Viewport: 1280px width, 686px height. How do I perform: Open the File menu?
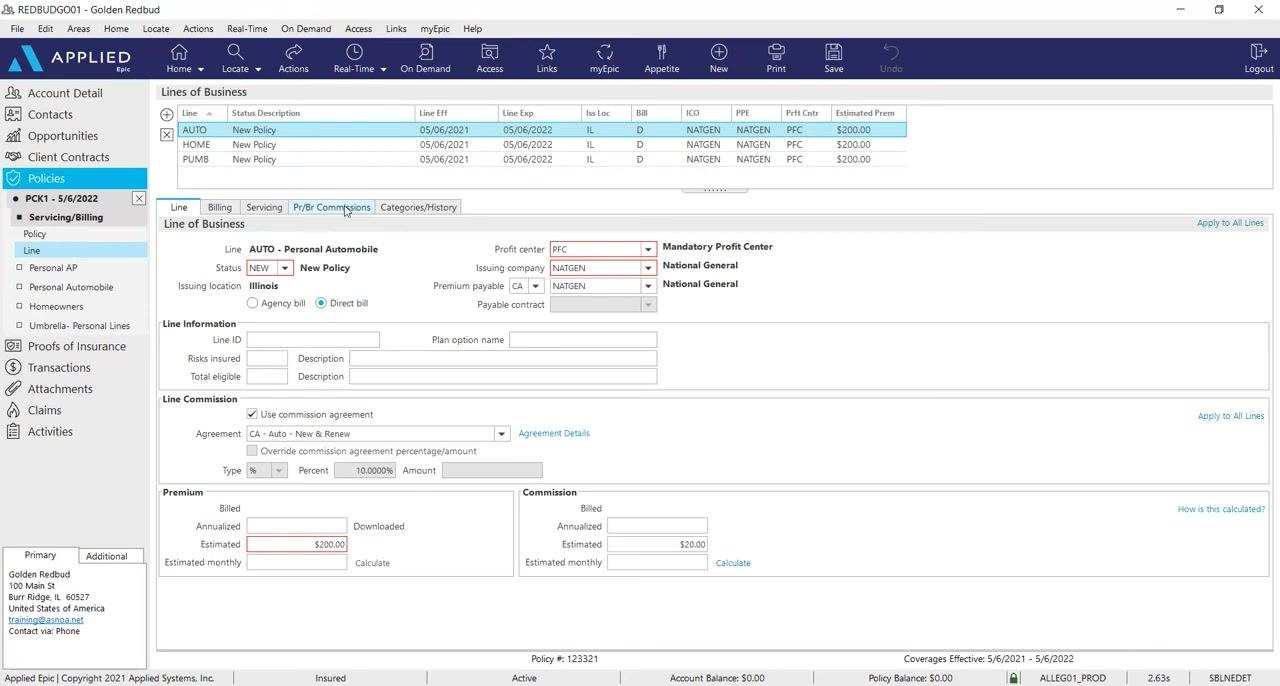coord(17,29)
